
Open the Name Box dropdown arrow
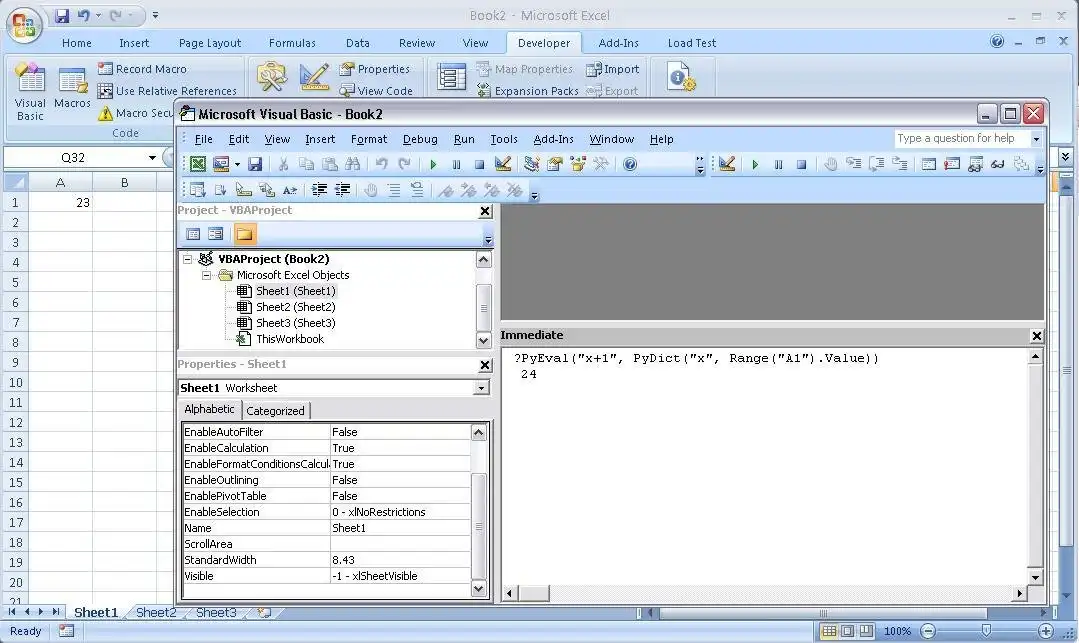click(x=152, y=158)
